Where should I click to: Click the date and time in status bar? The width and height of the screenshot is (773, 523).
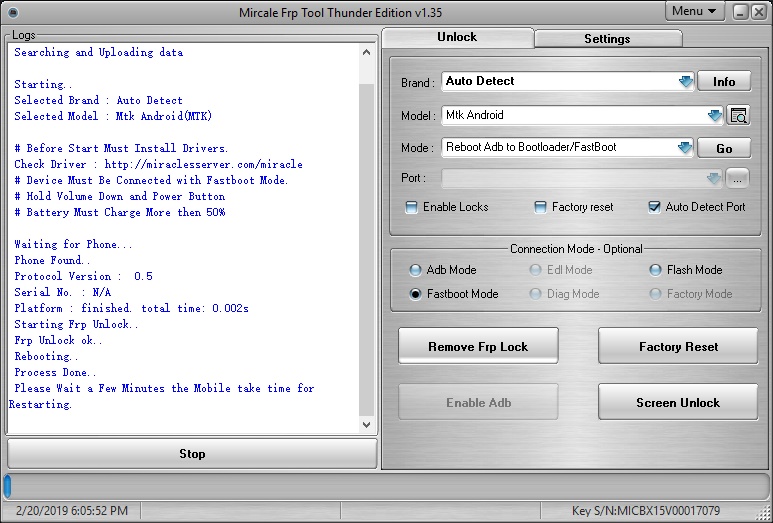pos(72,511)
